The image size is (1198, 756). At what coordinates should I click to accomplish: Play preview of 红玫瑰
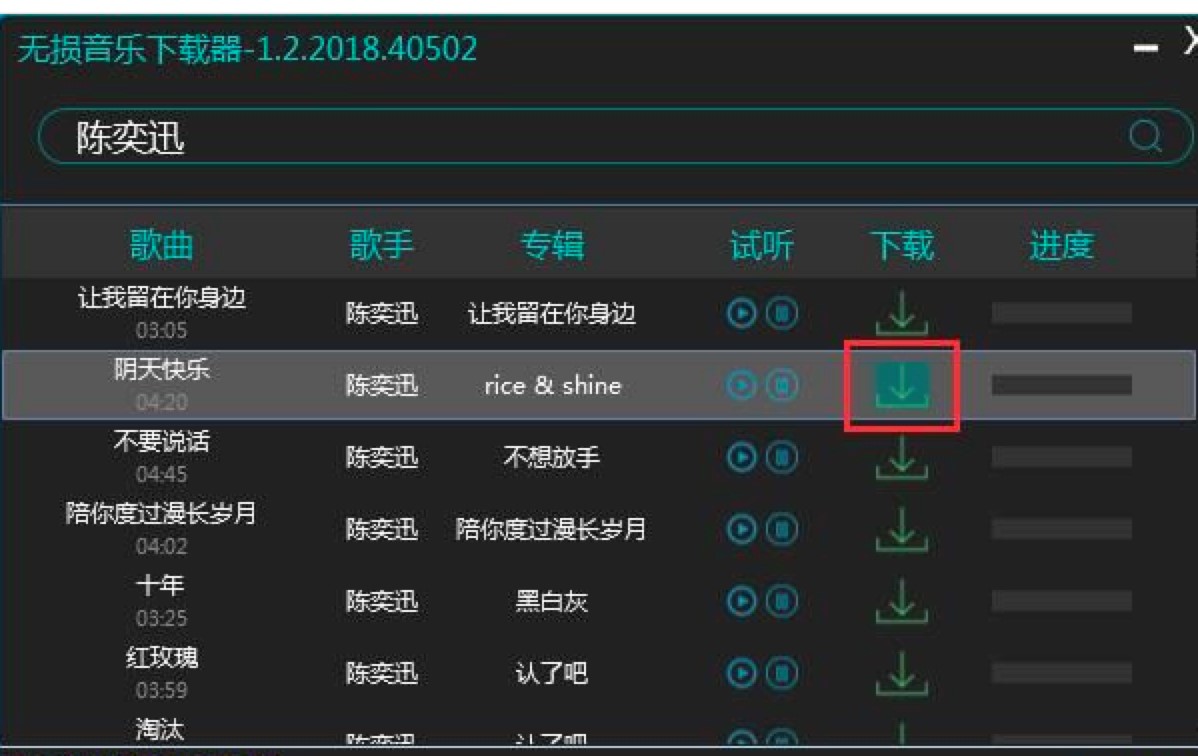(x=741, y=673)
